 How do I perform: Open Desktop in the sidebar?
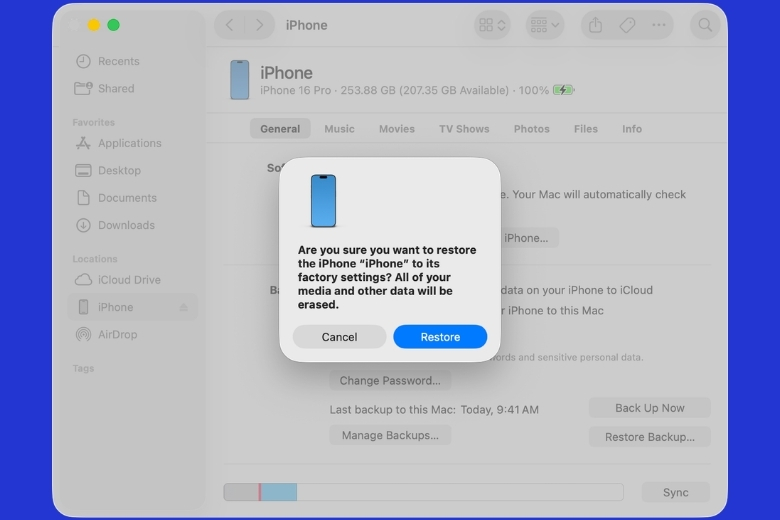tap(132, 171)
